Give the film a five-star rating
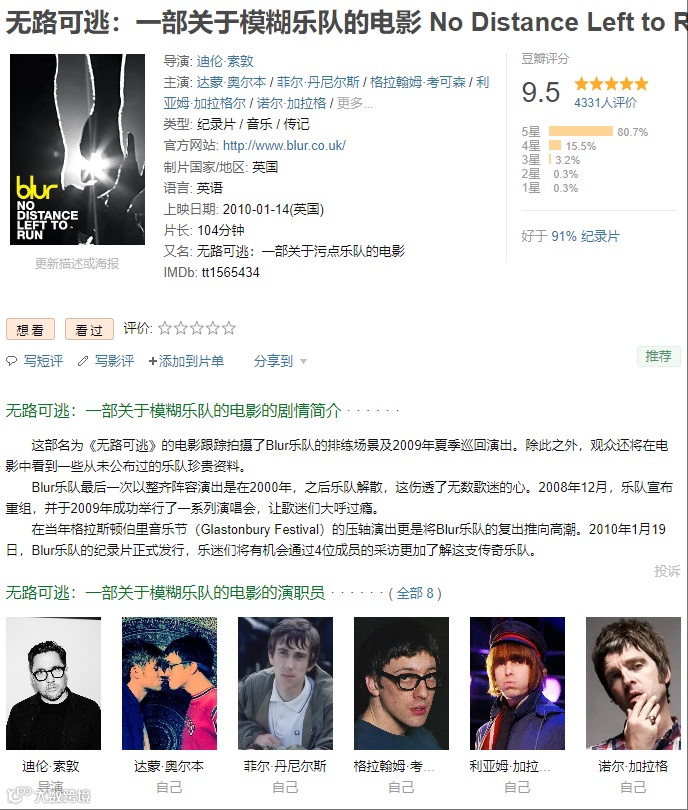 [x=229, y=328]
